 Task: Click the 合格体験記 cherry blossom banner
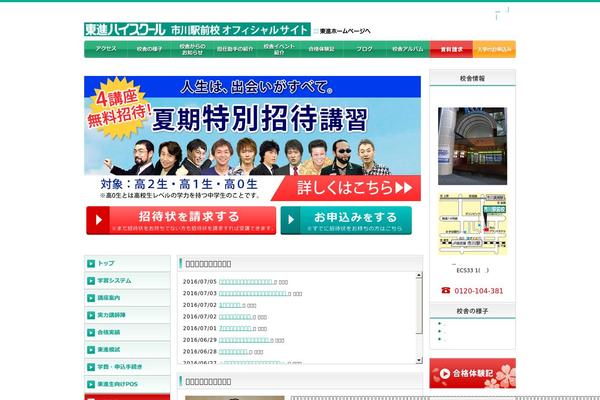coord(473,373)
